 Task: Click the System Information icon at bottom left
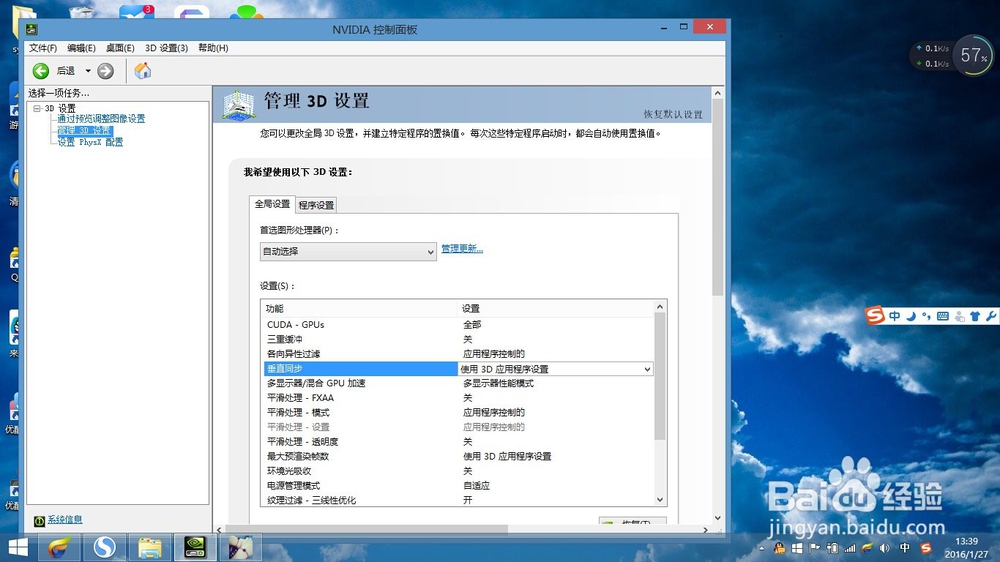[39, 521]
